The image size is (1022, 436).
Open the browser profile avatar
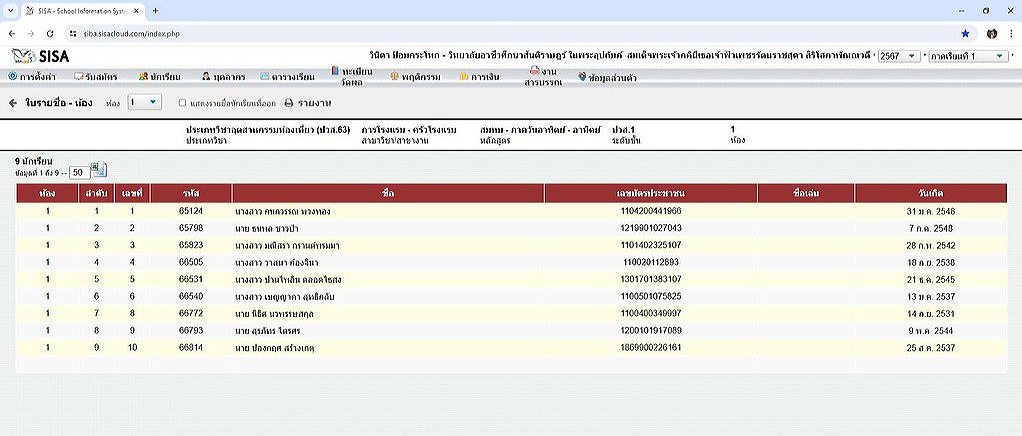(x=991, y=33)
